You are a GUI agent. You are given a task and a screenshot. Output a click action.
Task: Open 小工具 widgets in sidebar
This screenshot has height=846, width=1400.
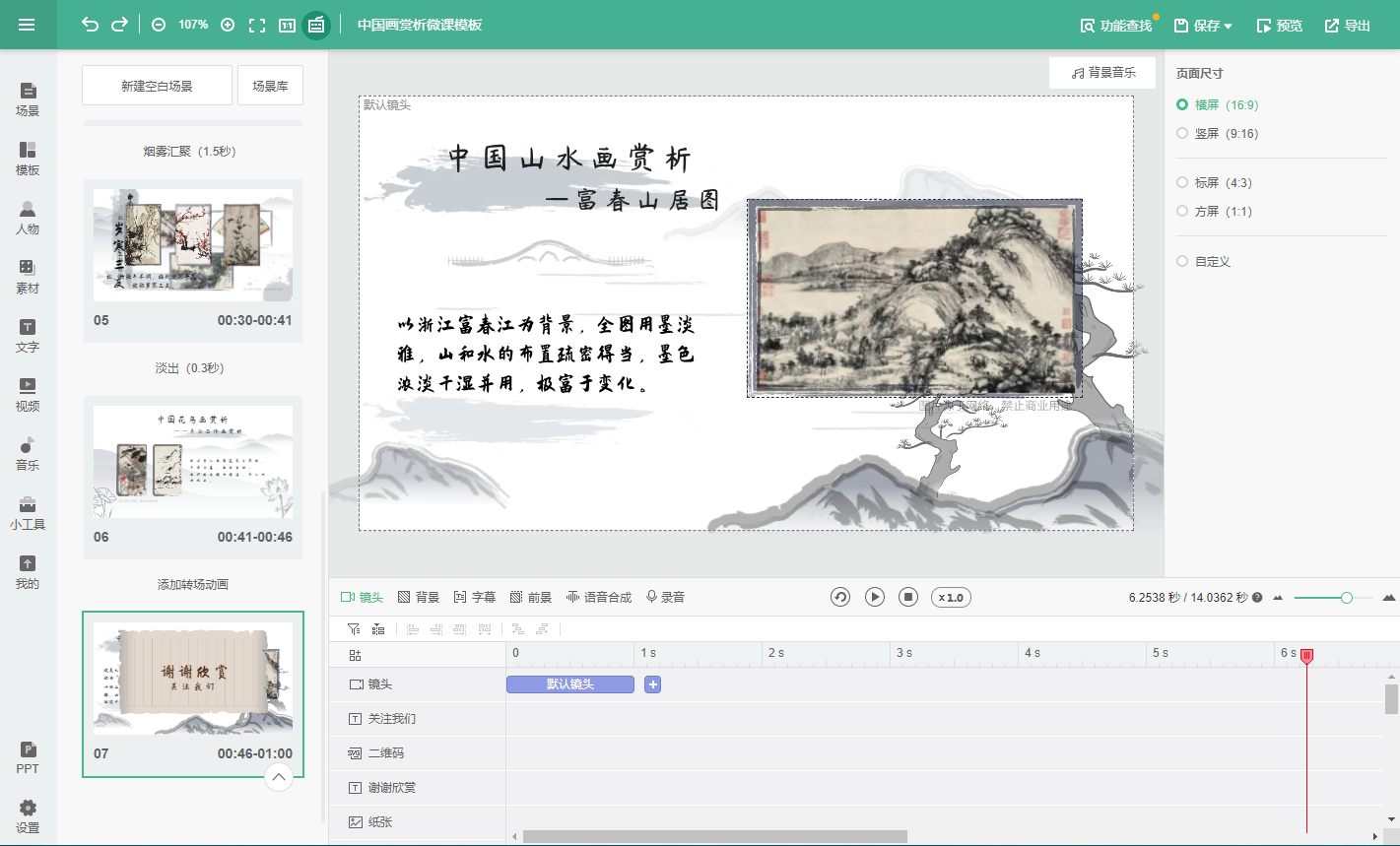28,513
